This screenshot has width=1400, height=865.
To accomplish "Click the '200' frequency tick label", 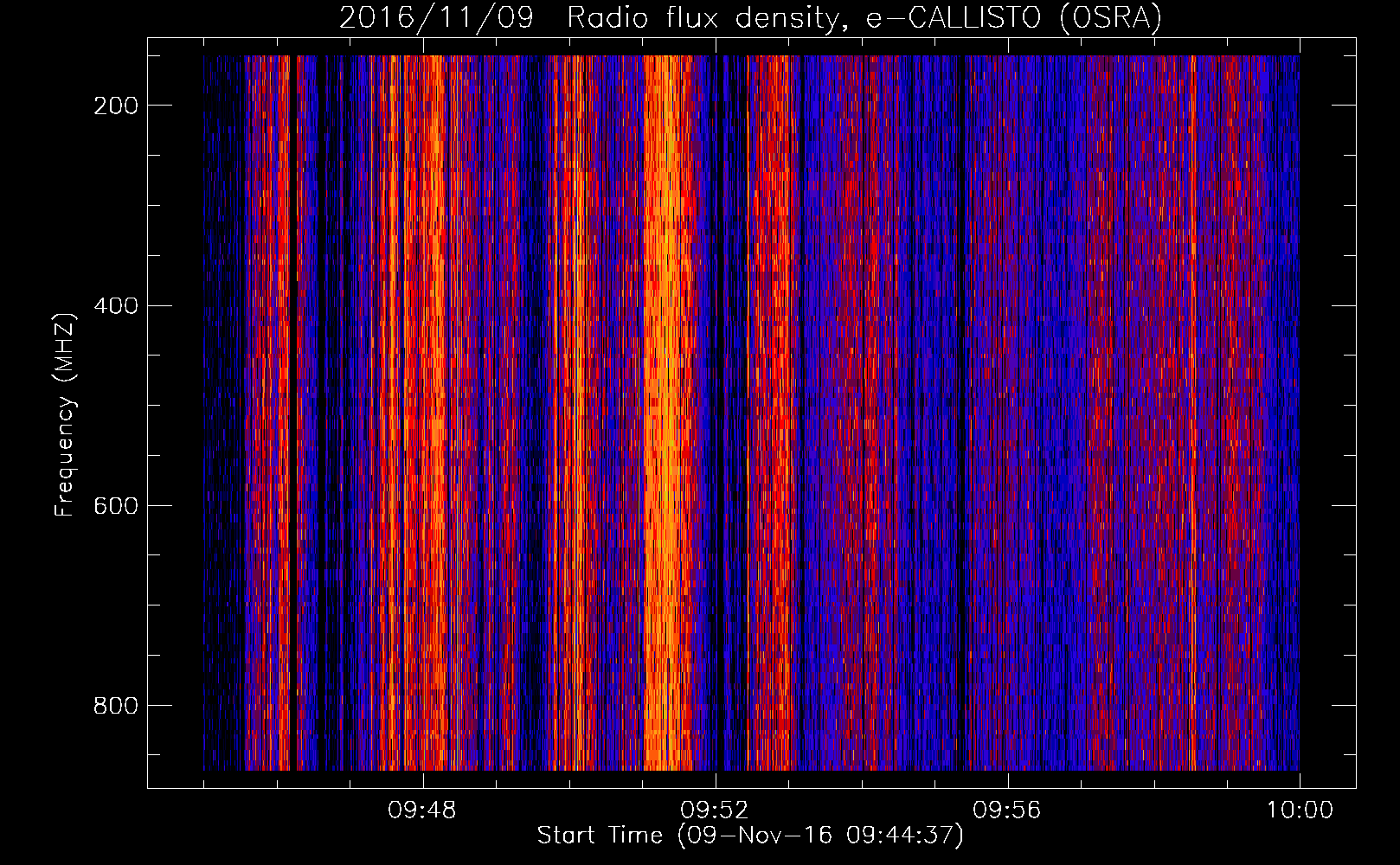I will coord(115,106).
